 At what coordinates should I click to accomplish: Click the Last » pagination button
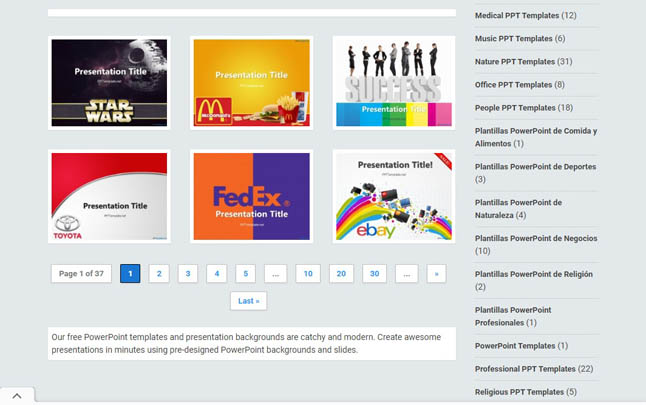tap(248, 301)
